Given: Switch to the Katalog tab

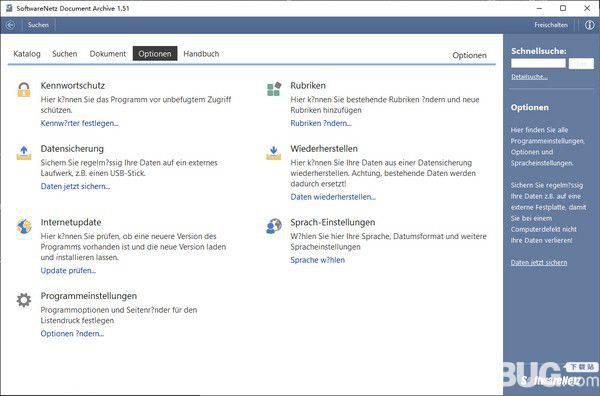Looking at the screenshot, I should (27, 54).
